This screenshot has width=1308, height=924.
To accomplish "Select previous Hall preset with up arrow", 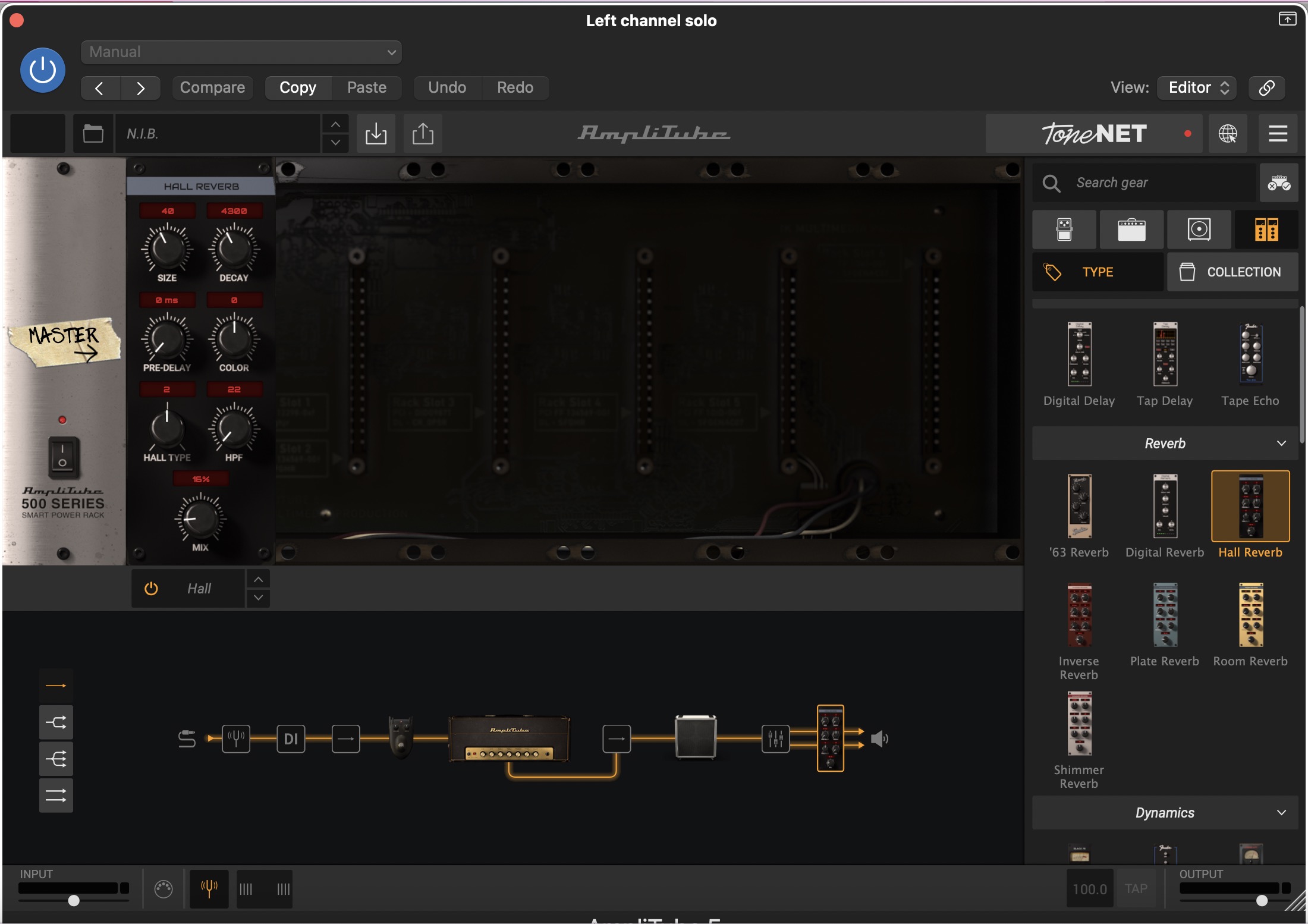I will click(258, 579).
